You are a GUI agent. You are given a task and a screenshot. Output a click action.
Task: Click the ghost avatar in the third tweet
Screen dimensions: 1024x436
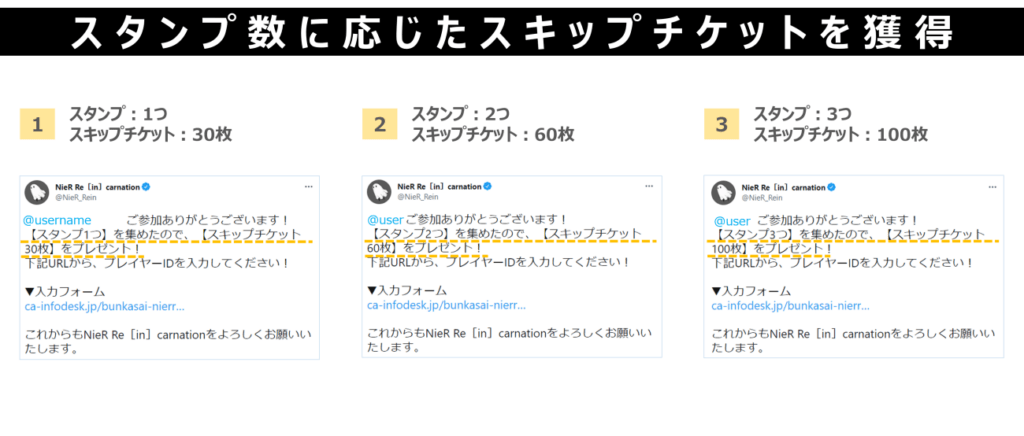723,192
